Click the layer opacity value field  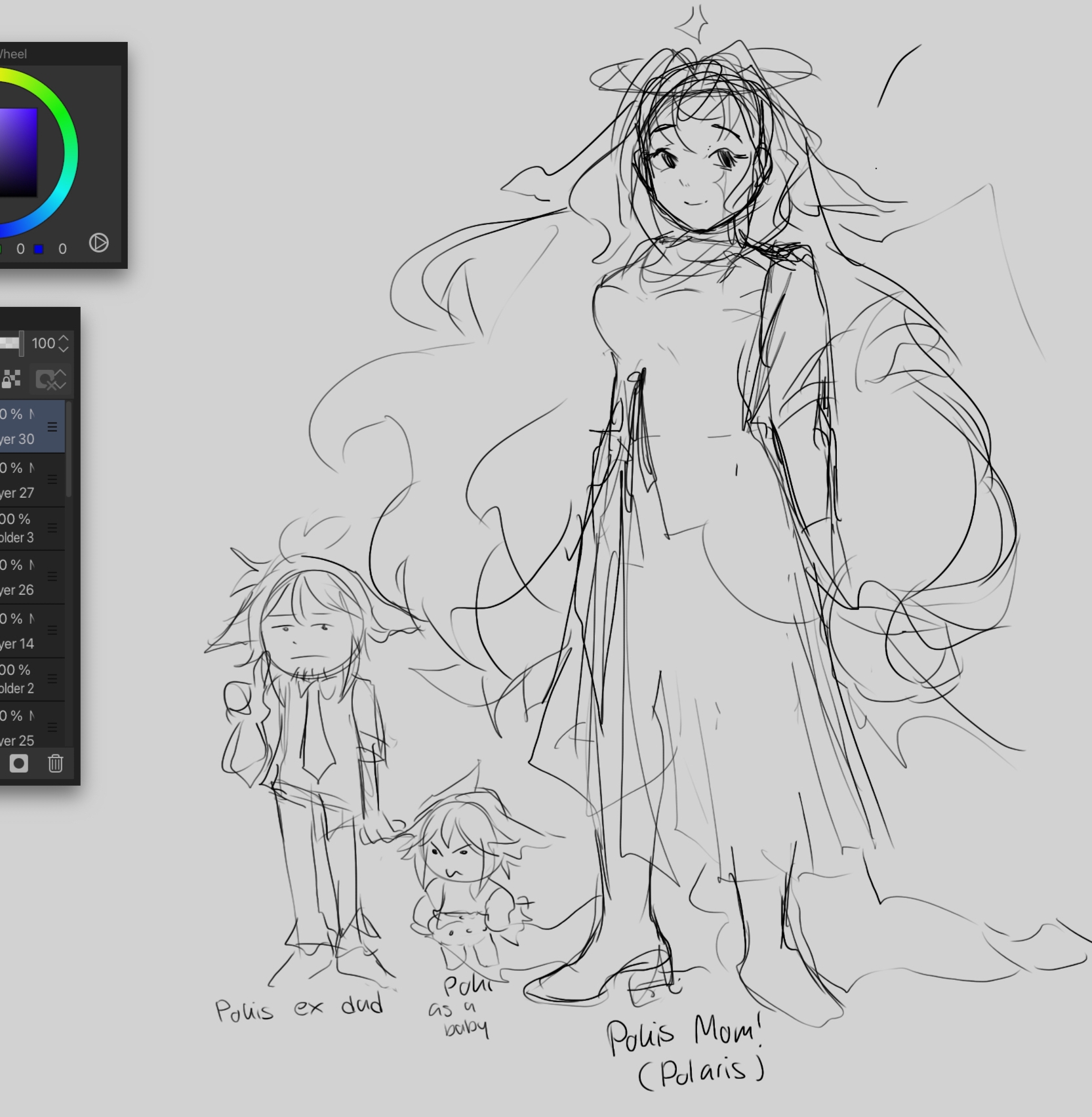click(43, 343)
